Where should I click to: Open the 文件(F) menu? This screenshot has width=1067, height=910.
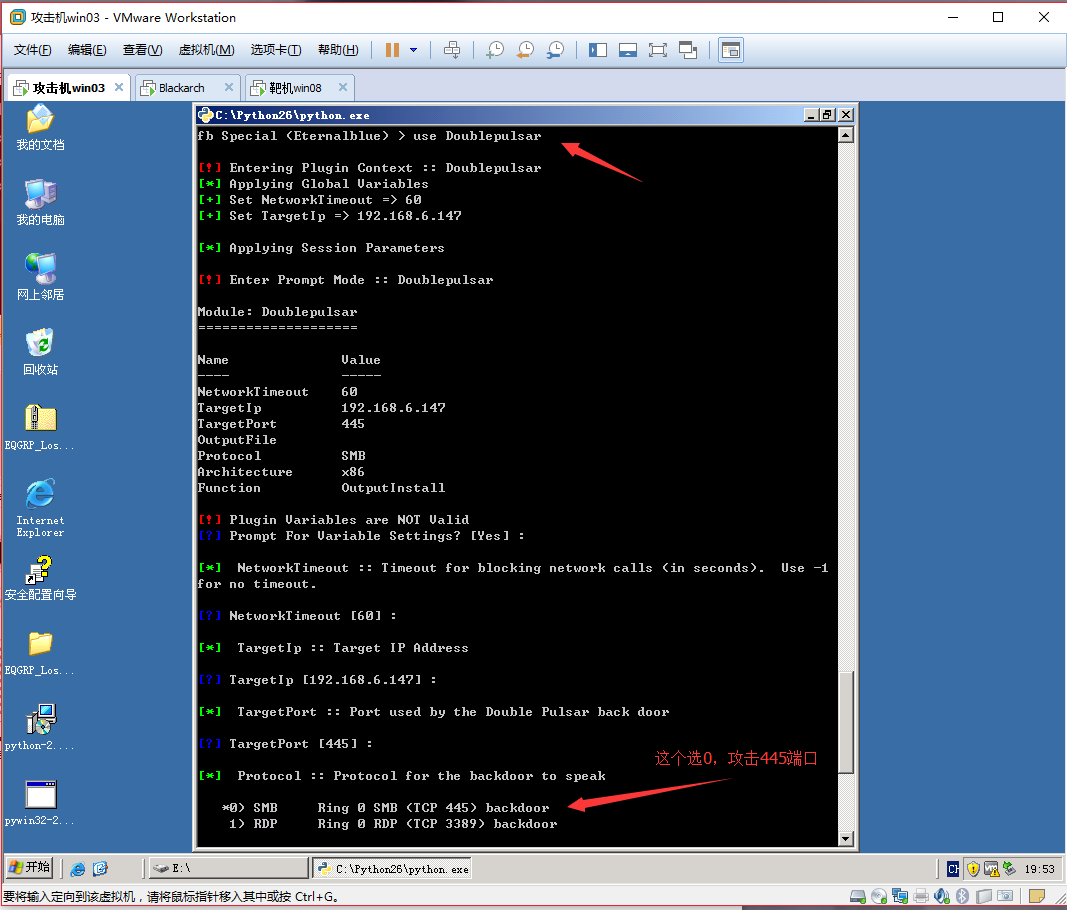click(32, 50)
